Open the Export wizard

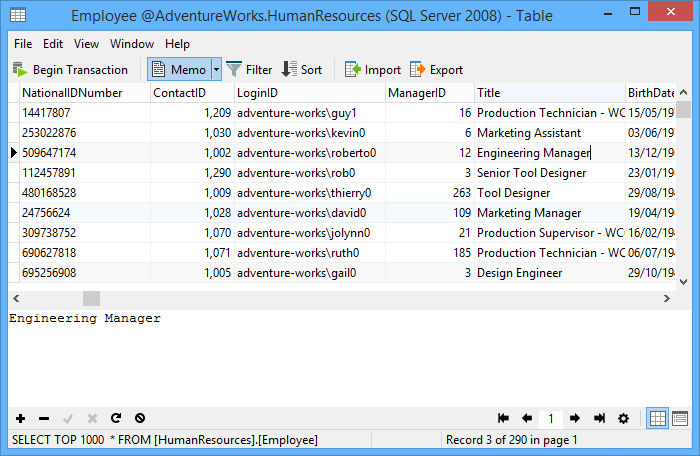tap(437, 70)
